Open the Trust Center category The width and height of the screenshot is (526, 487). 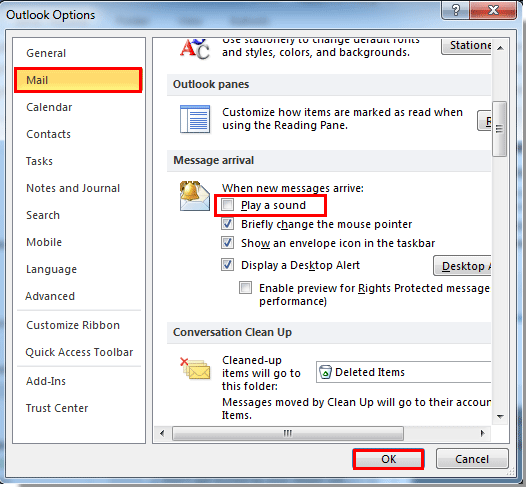click(79, 408)
